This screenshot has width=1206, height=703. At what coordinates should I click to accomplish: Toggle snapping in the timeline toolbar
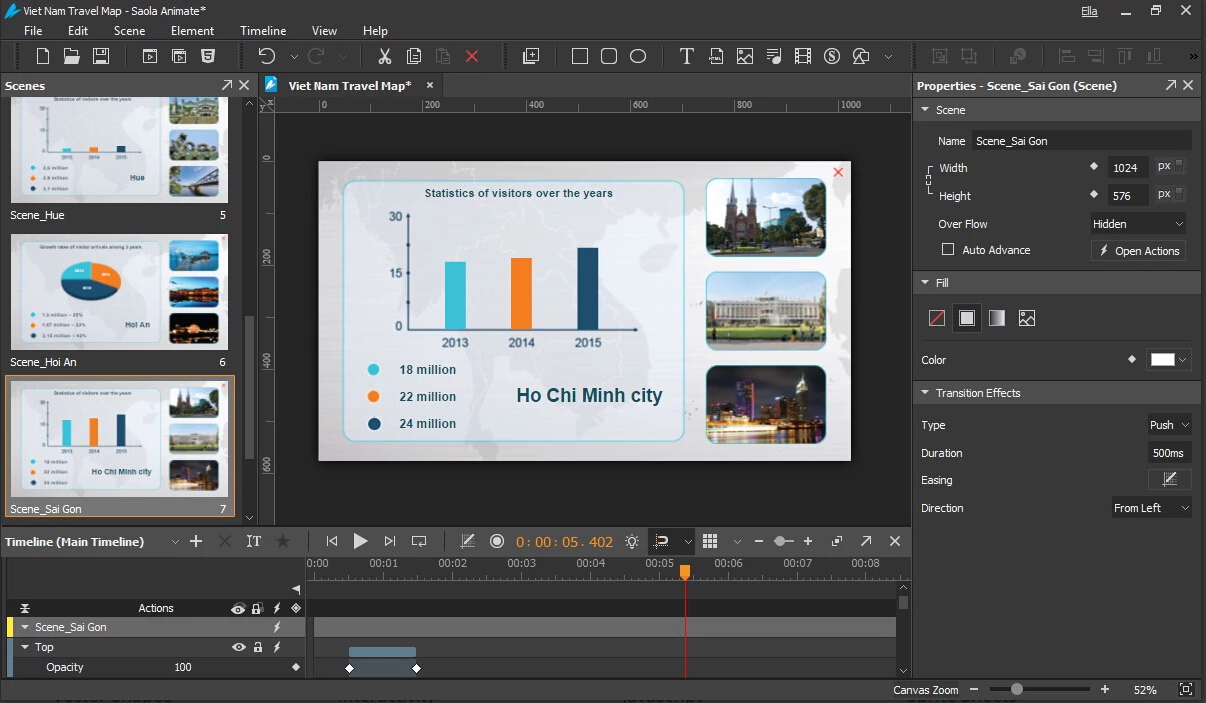[662, 541]
